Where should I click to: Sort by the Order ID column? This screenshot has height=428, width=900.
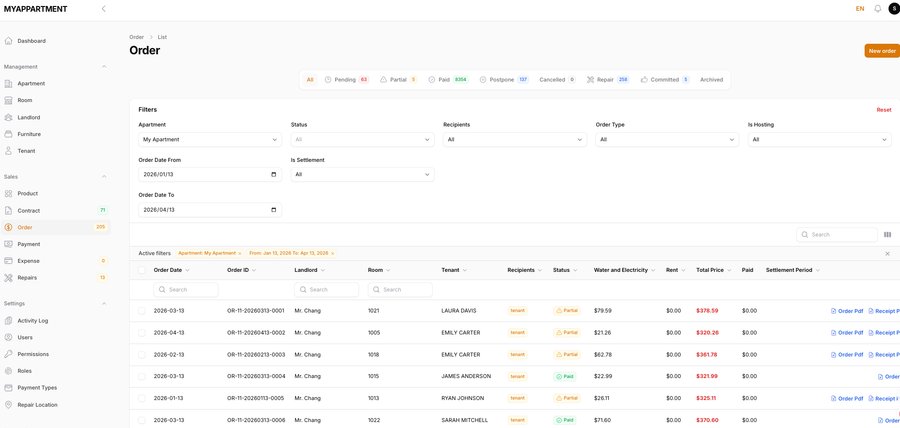[x=242, y=270]
